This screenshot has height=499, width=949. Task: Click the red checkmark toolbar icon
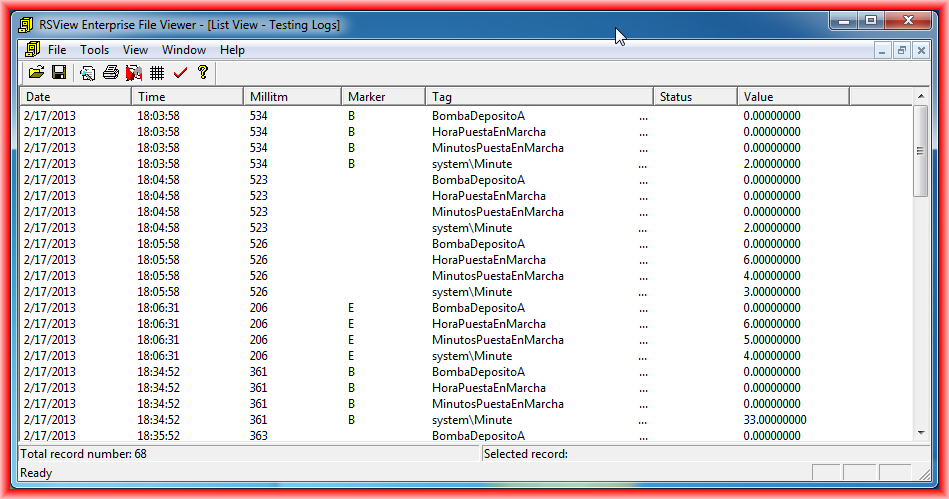(180, 72)
